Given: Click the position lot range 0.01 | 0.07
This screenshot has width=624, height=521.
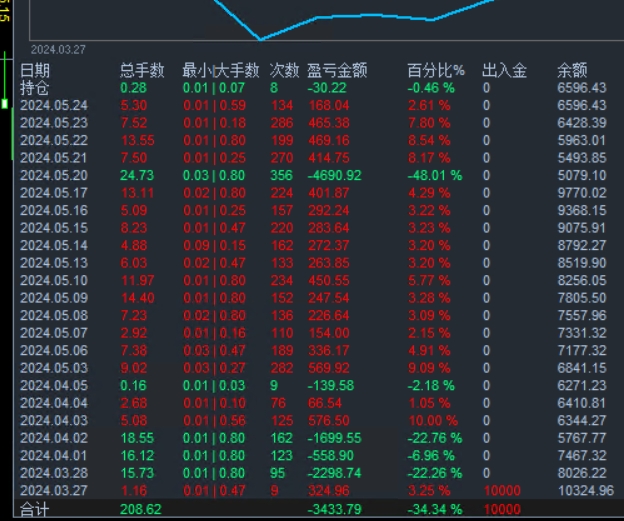Looking at the screenshot, I should pos(214,88).
